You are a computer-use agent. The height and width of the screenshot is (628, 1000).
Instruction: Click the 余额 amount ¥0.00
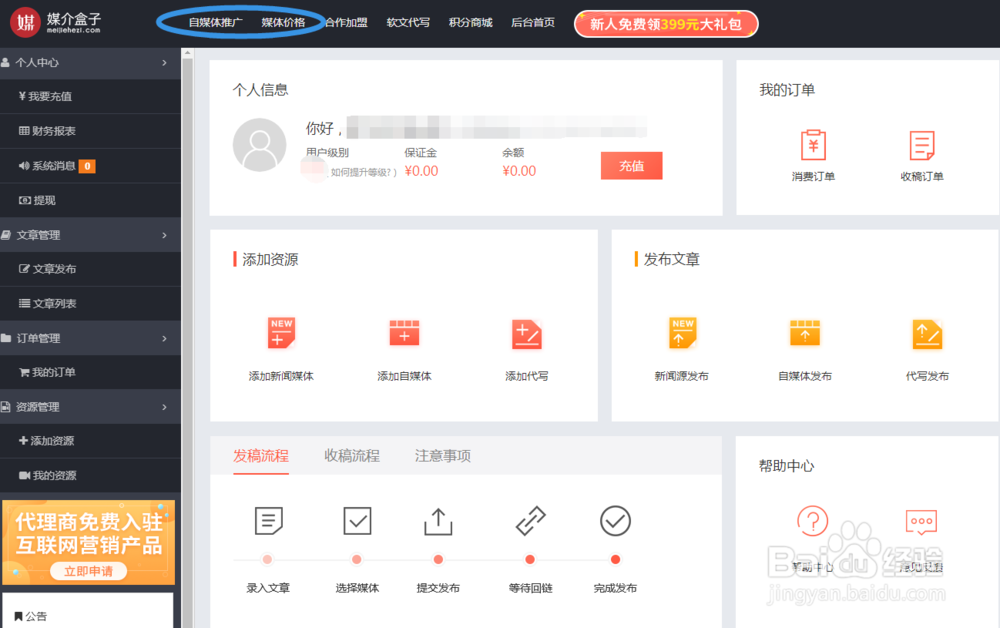point(519,171)
